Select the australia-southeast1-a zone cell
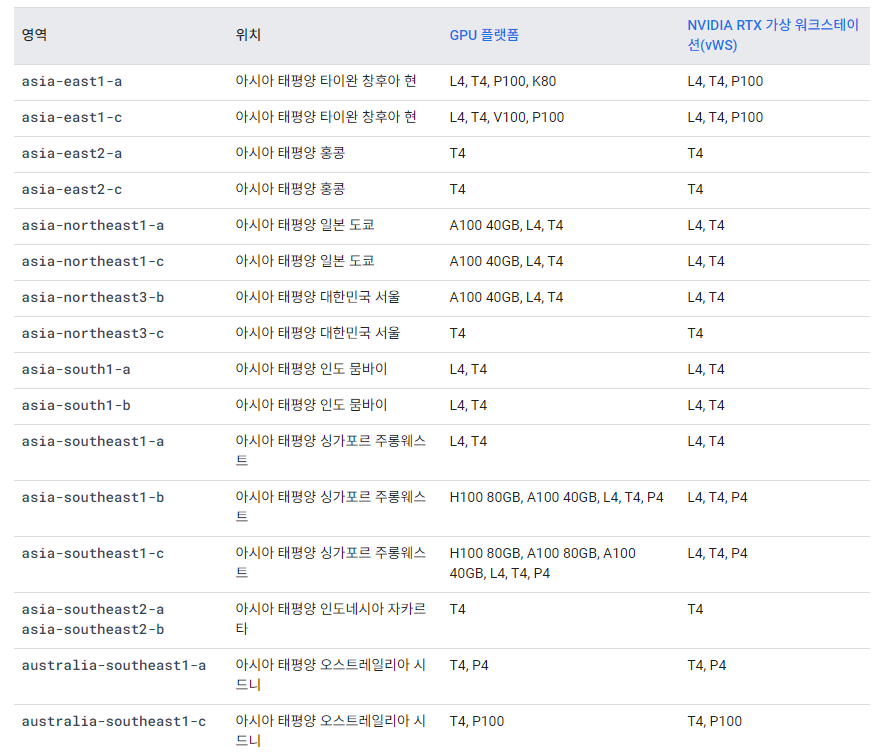This screenshot has width=886, height=754. pyautogui.click(x=114, y=666)
